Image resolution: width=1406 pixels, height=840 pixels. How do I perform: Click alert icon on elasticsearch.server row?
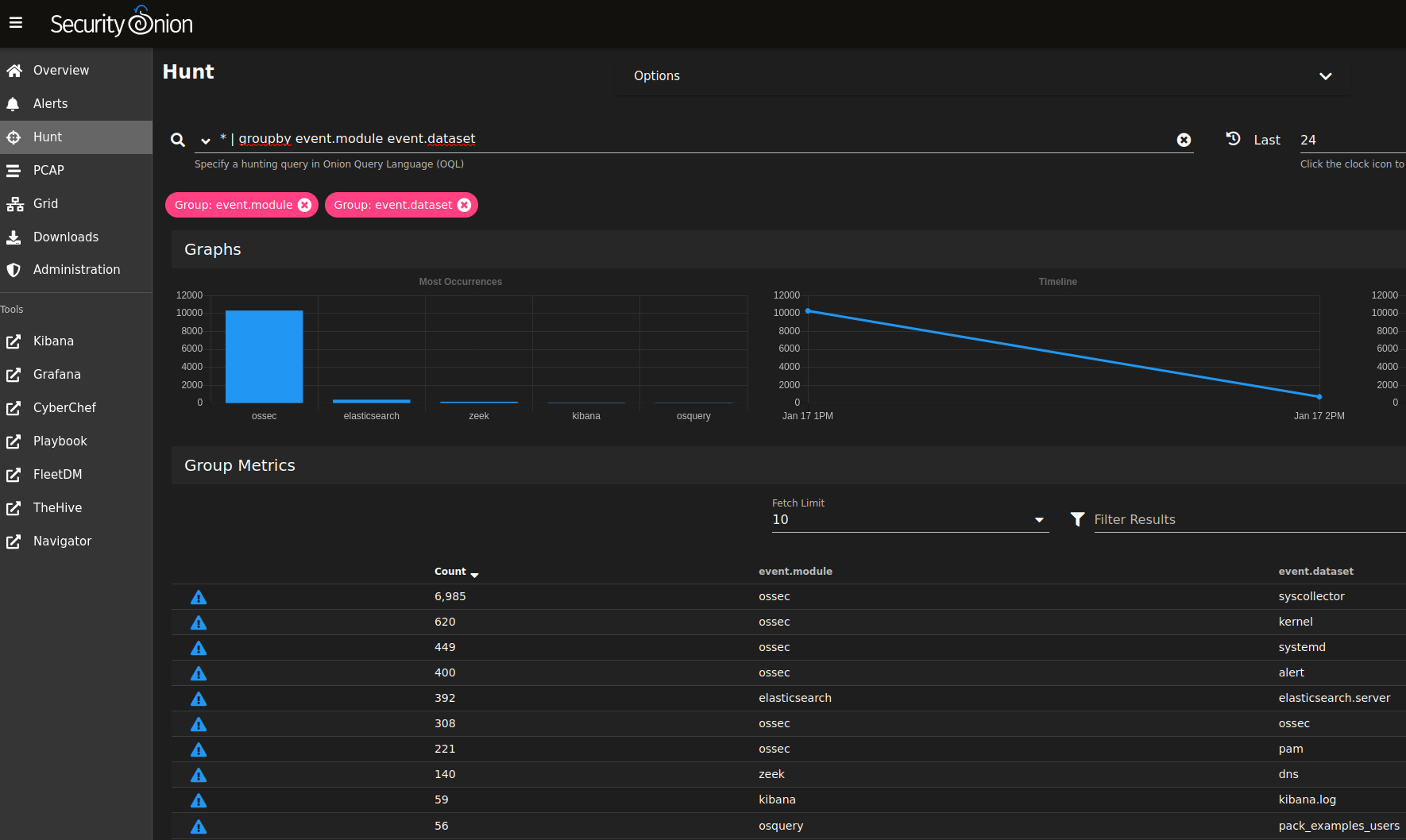pyautogui.click(x=199, y=699)
